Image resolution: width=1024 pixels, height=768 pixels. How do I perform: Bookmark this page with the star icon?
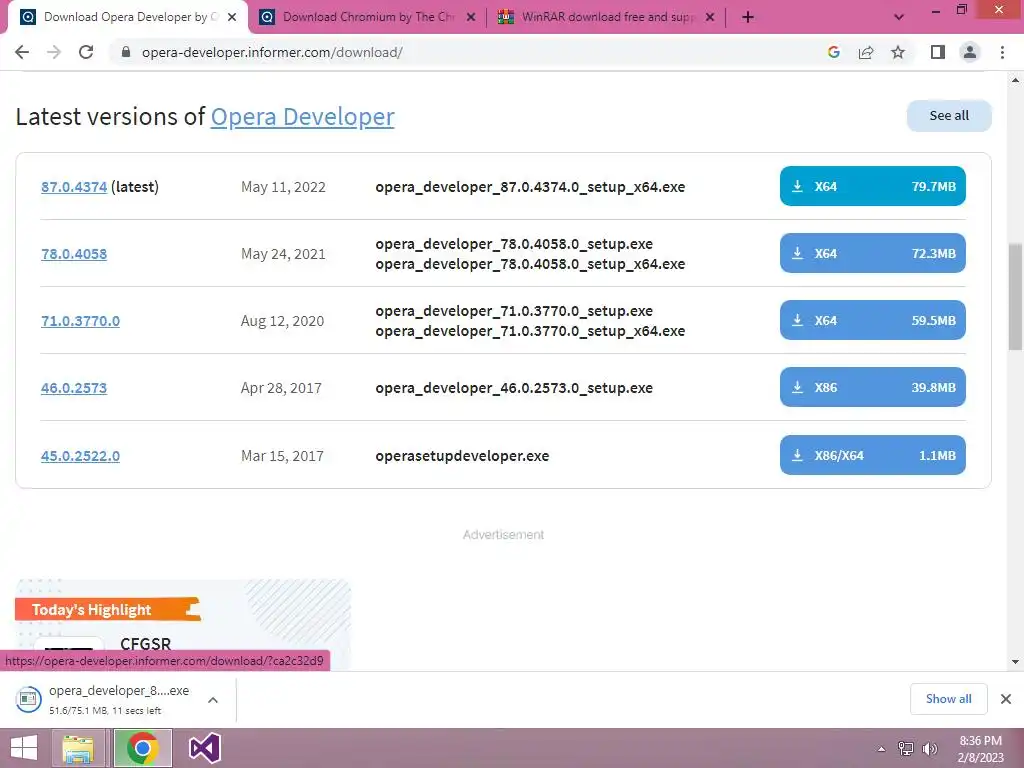point(898,52)
